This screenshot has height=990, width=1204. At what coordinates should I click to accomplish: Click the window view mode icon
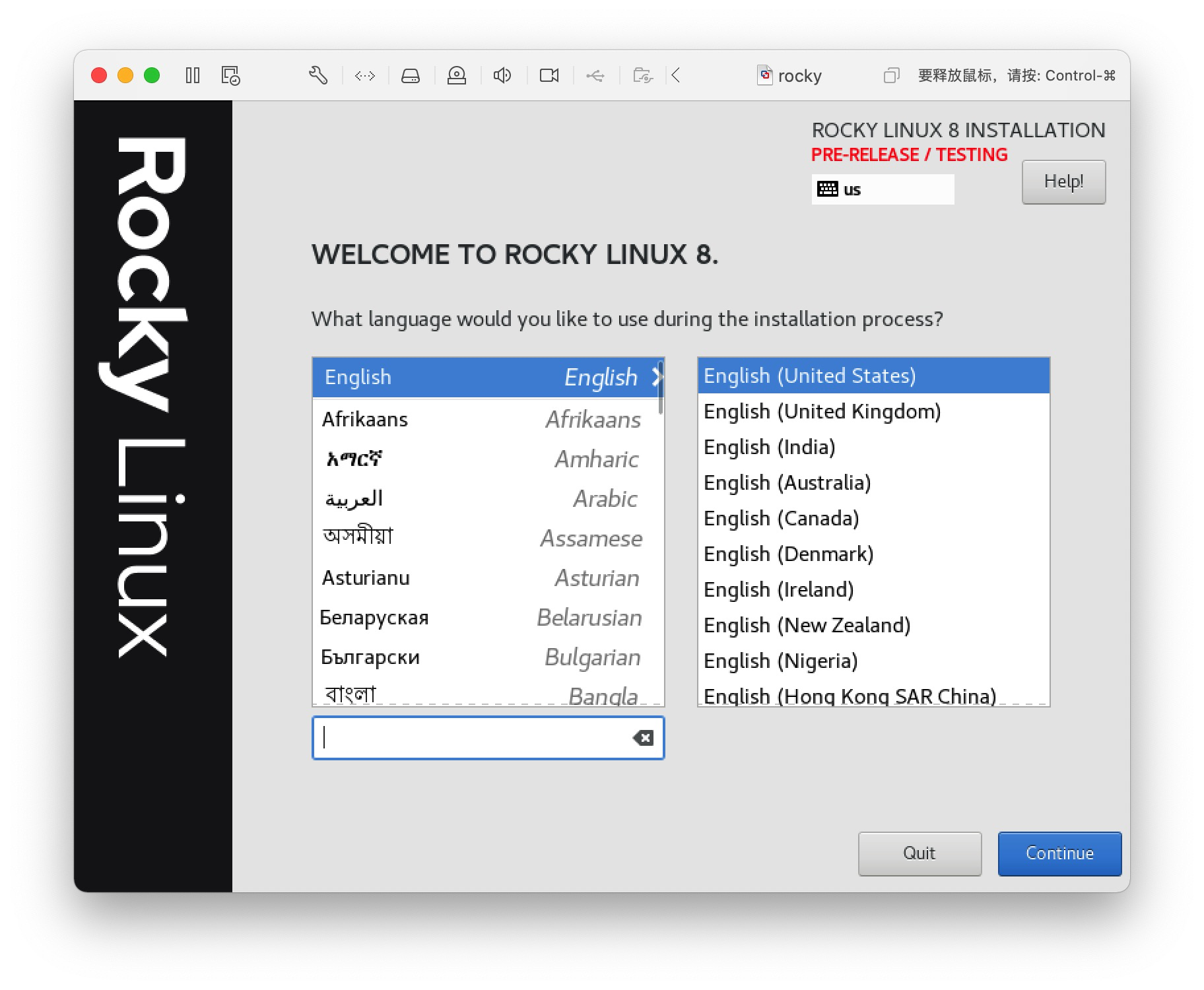click(892, 76)
